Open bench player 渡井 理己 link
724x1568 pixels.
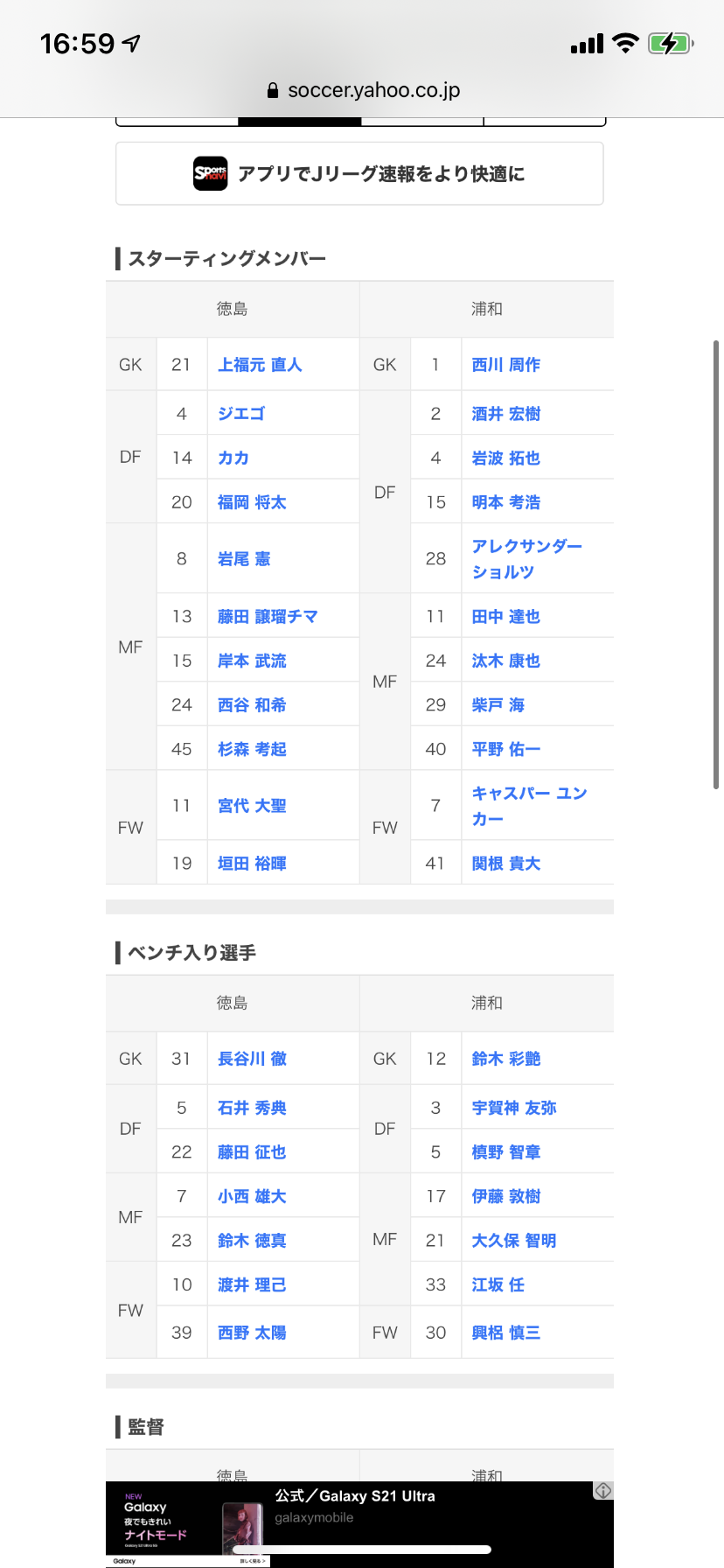coord(252,1284)
